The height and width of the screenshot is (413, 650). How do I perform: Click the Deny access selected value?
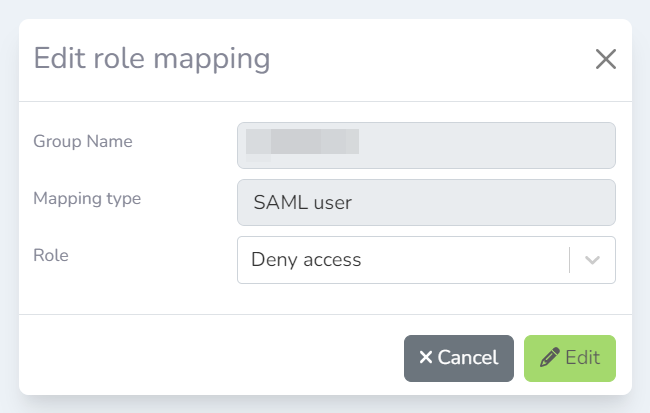pos(306,260)
